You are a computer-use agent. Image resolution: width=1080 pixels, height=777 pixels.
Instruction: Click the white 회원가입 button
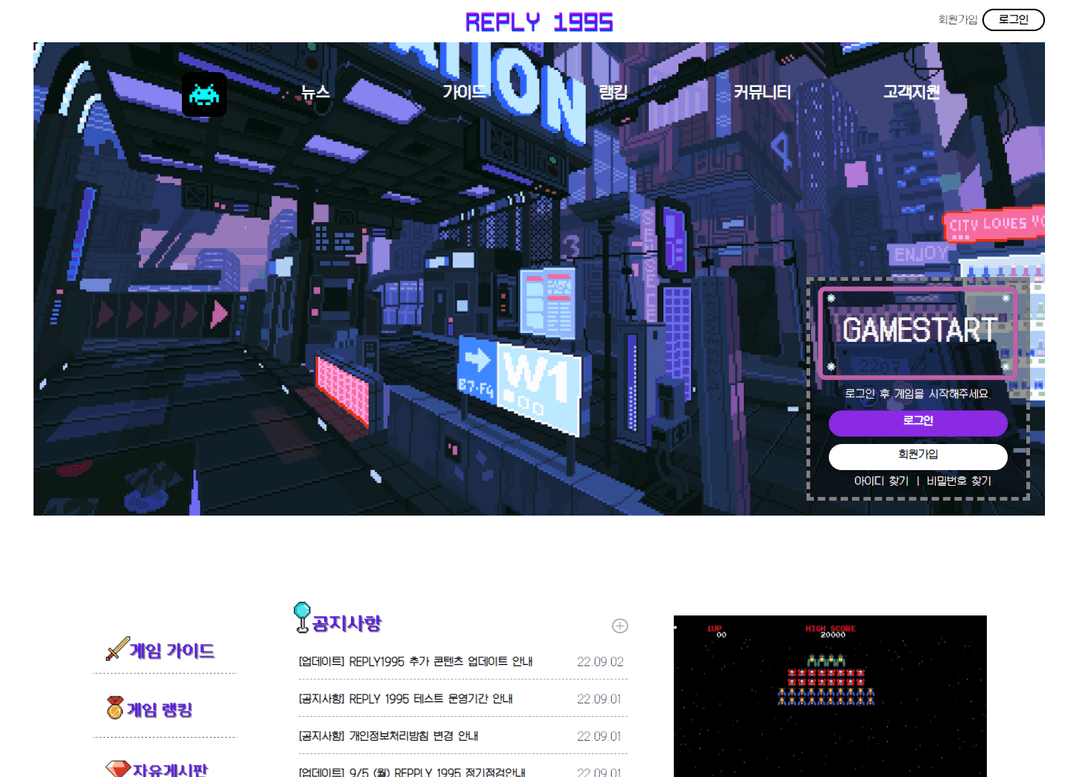[x=917, y=455]
